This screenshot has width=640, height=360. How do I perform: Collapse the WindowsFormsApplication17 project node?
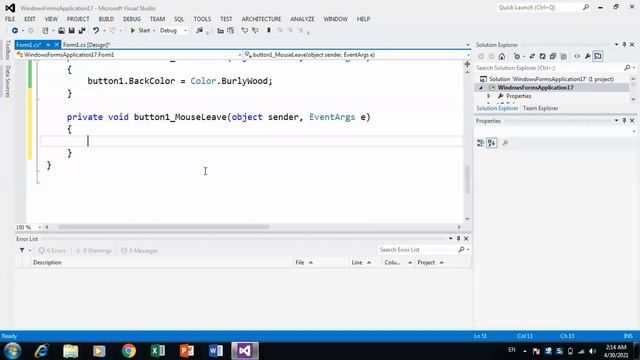(x=481, y=88)
